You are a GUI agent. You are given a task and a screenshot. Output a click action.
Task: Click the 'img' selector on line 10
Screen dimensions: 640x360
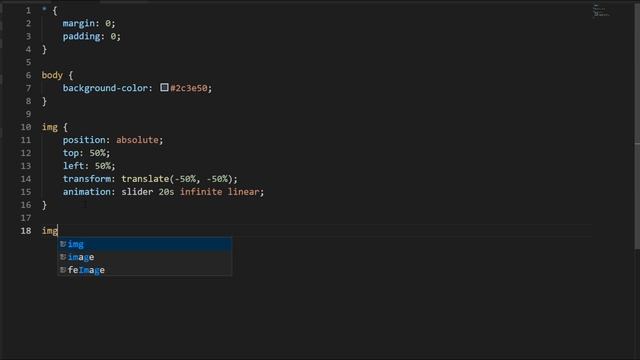click(x=50, y=127)
